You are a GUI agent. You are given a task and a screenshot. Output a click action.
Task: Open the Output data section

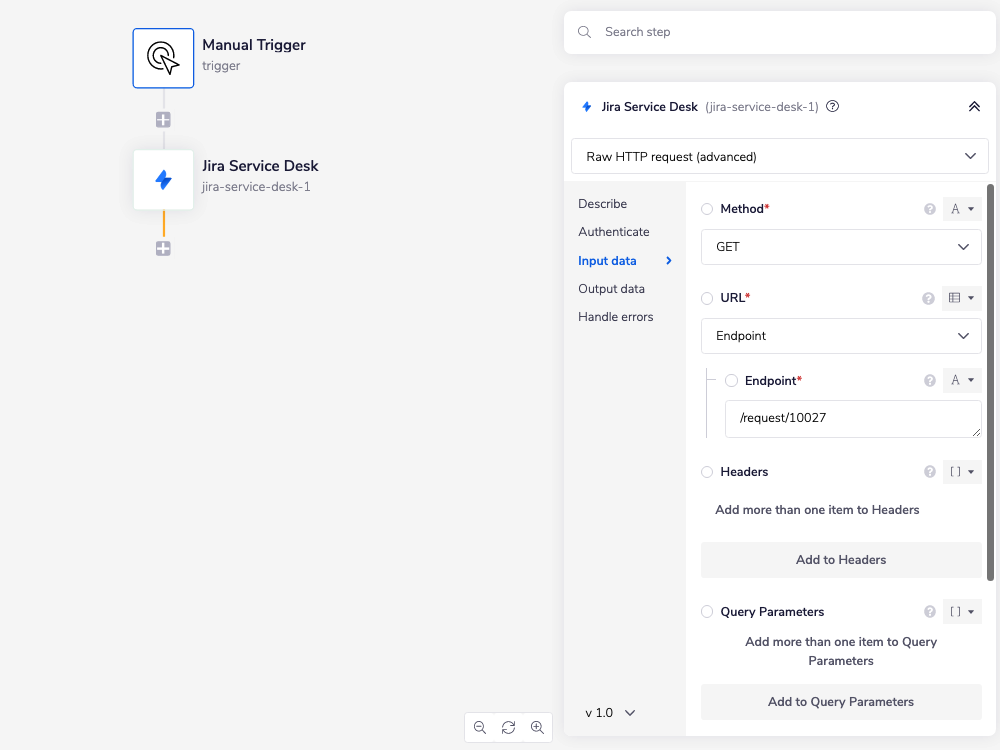pyautogui.click(x=613, y=288)
